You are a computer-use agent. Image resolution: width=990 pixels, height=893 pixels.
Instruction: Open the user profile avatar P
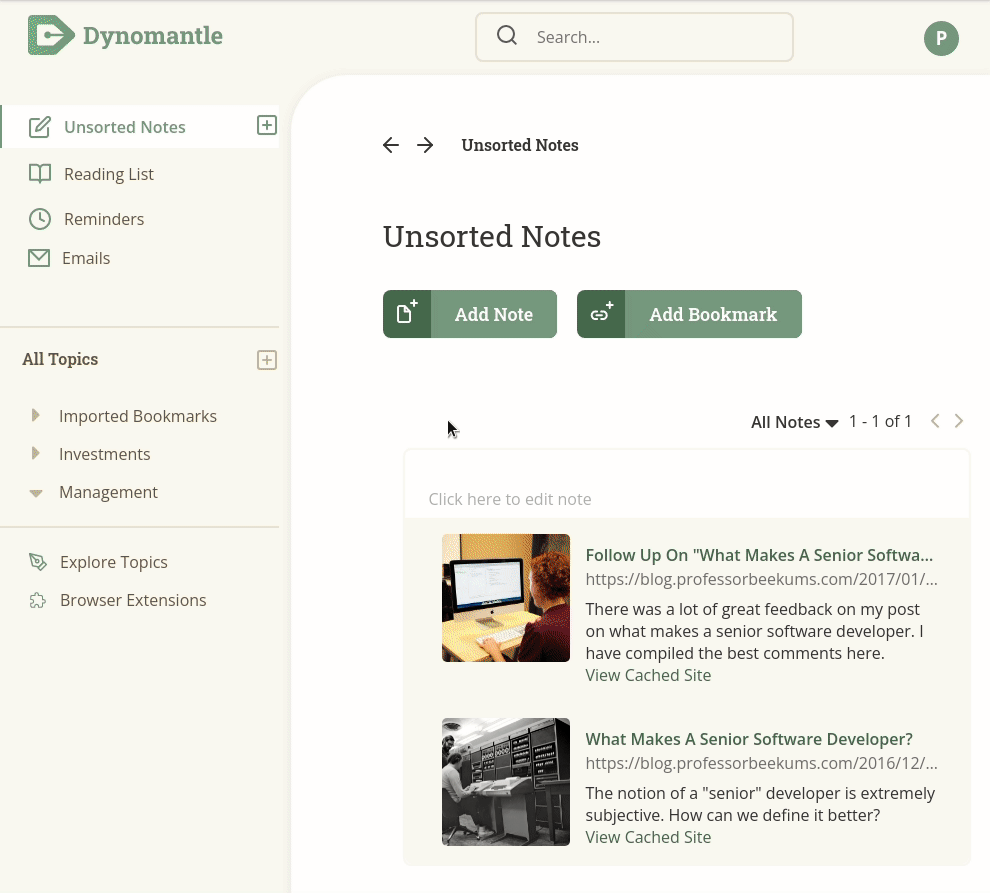[x=940, y=38]
